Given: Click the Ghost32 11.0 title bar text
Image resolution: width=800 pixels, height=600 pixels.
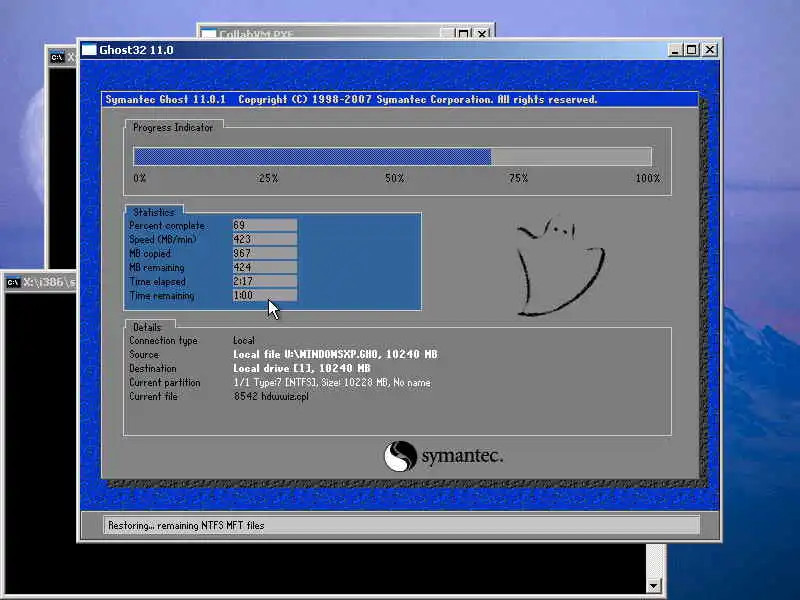Looking at the screenshot, I should 136,50.
